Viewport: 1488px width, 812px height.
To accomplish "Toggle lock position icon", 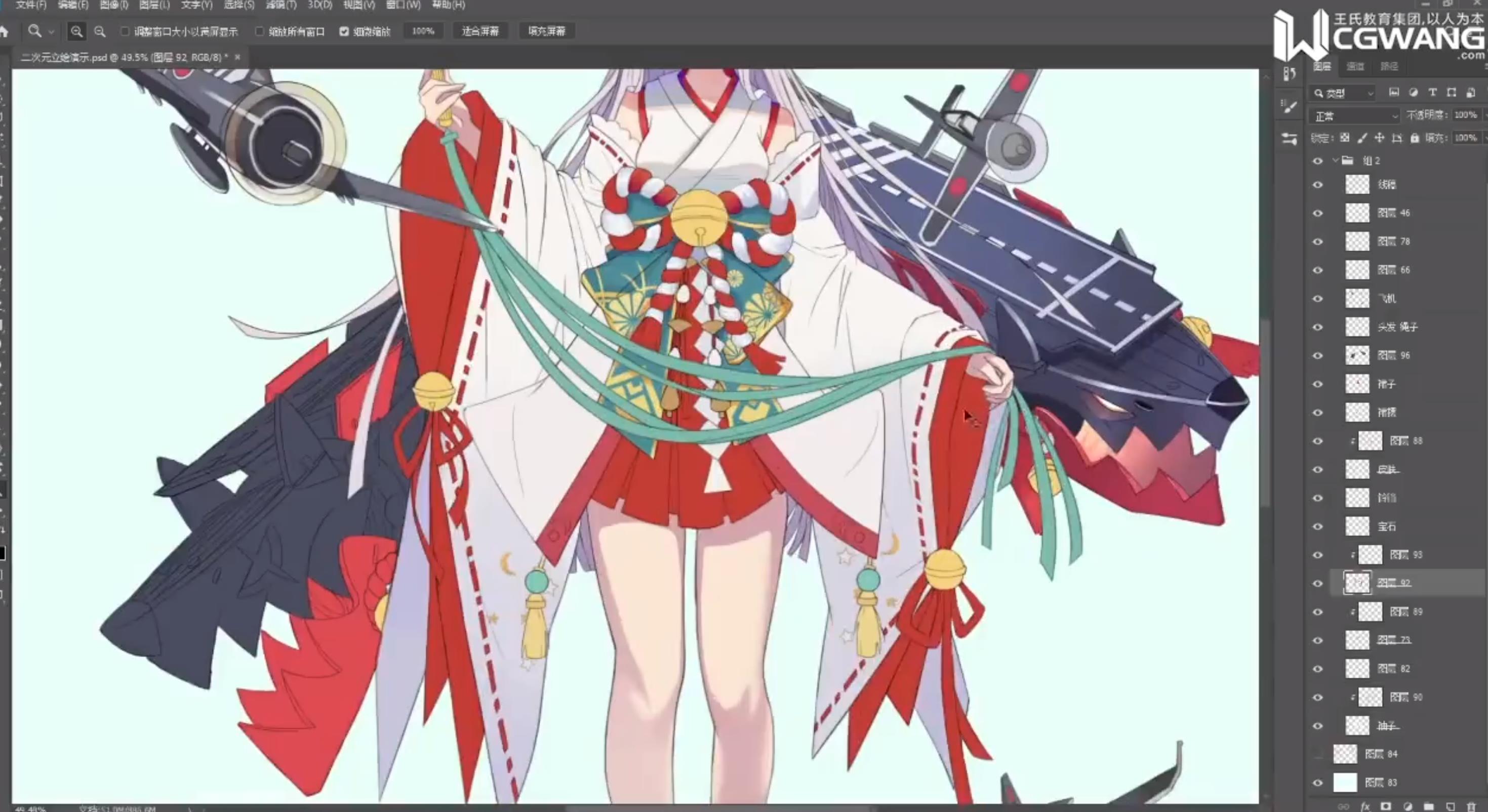I will click(x=1380, y=138).
